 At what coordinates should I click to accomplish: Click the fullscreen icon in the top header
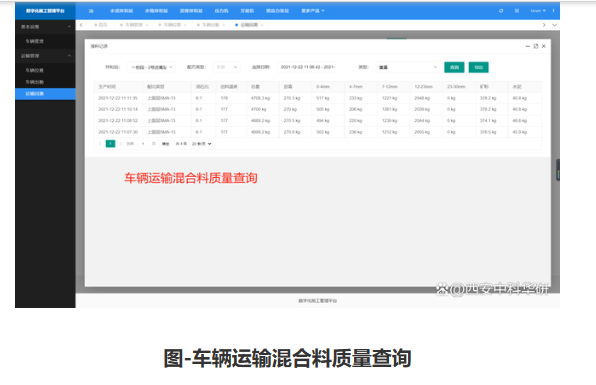click(x=517, y=11)
